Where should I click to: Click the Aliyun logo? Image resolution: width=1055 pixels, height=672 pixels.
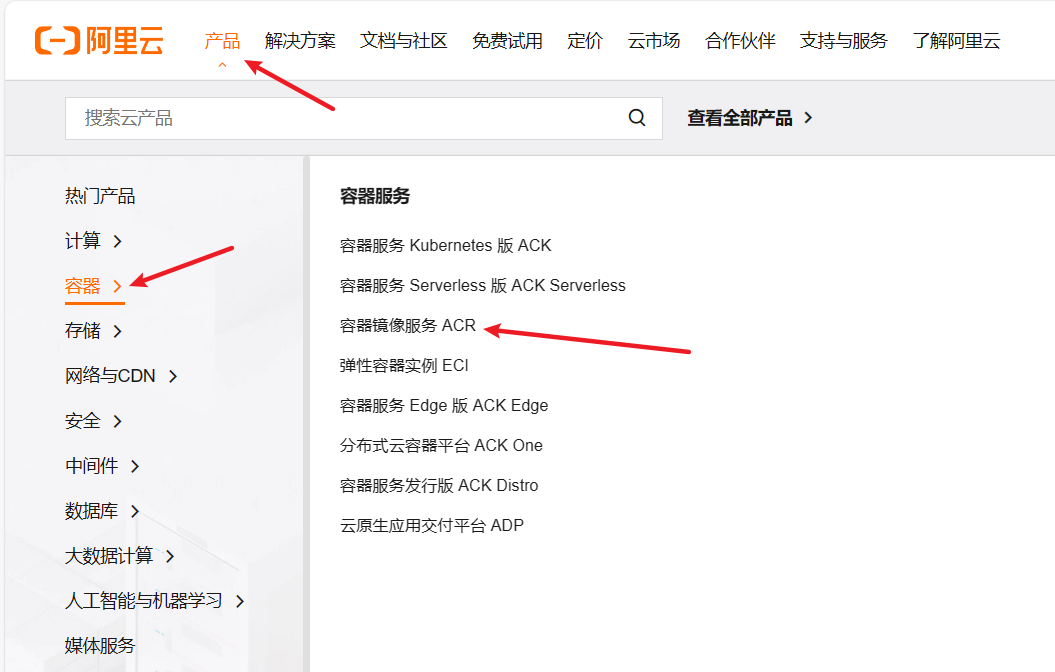pyautogui.click(x=99, y=41)
